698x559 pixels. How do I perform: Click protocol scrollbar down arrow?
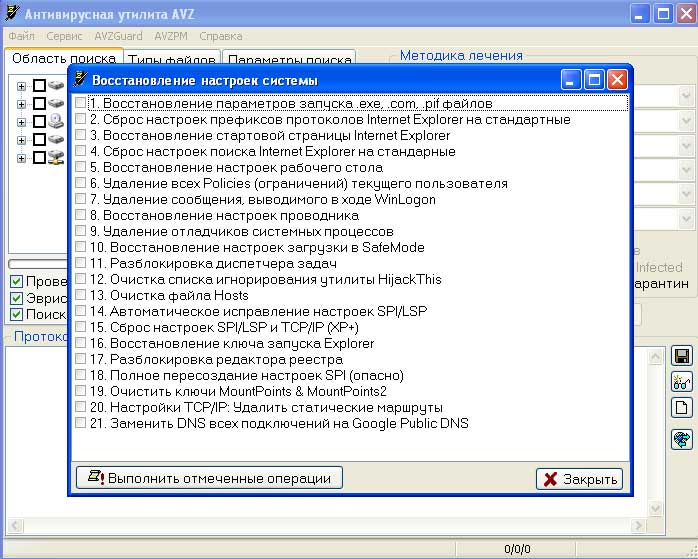655,508
